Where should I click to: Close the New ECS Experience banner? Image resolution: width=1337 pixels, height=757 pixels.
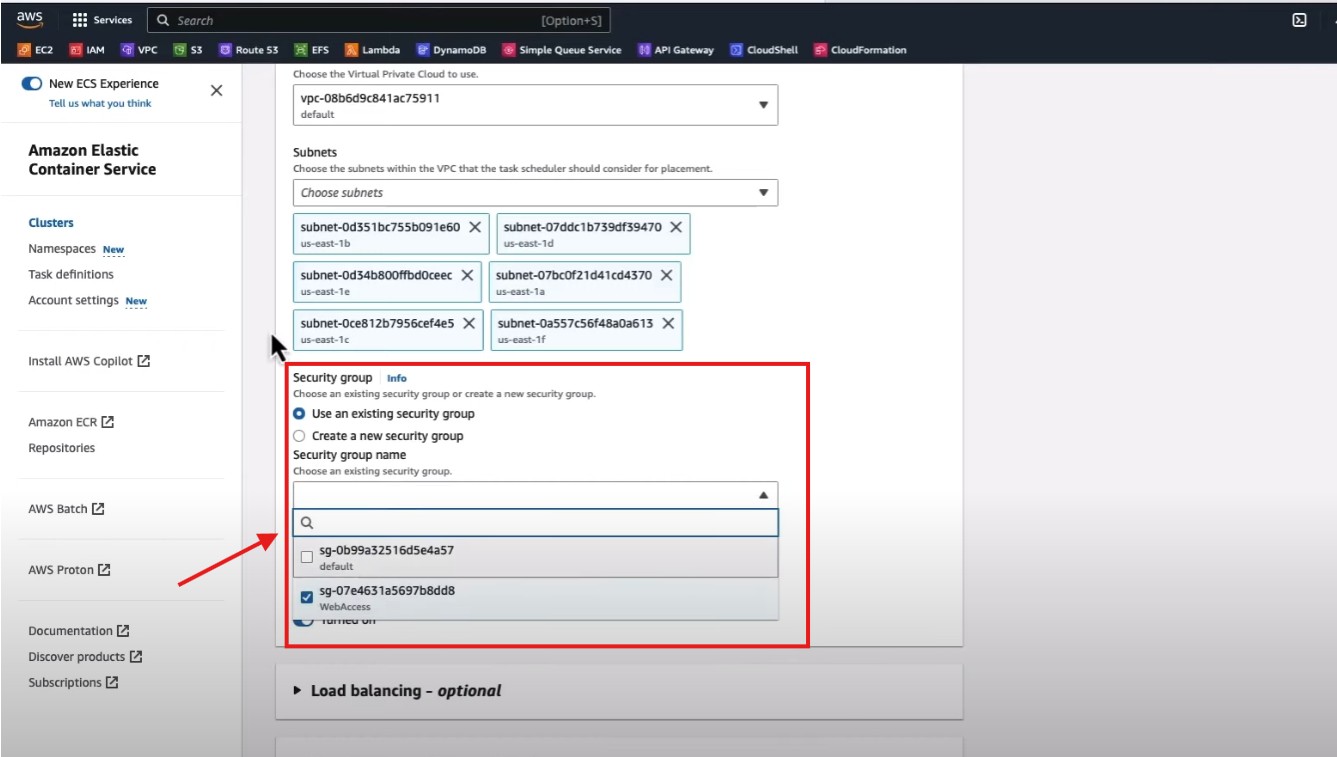[x=216, y=91]
